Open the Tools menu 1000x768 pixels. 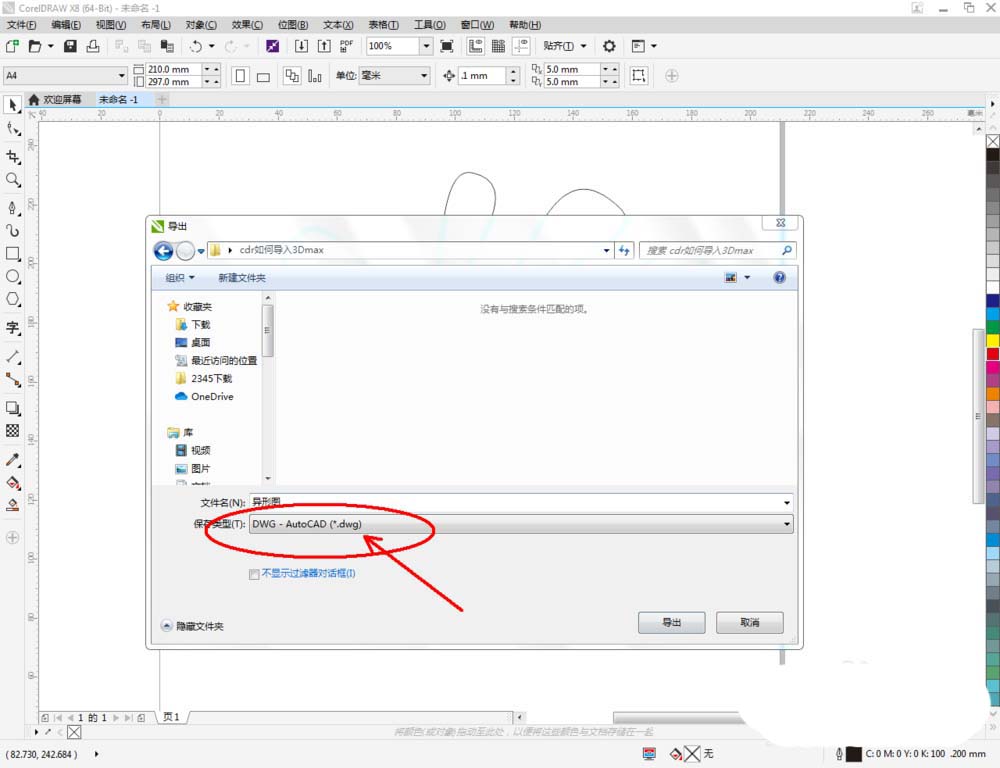pyautogui.click(x=429, y=24)
